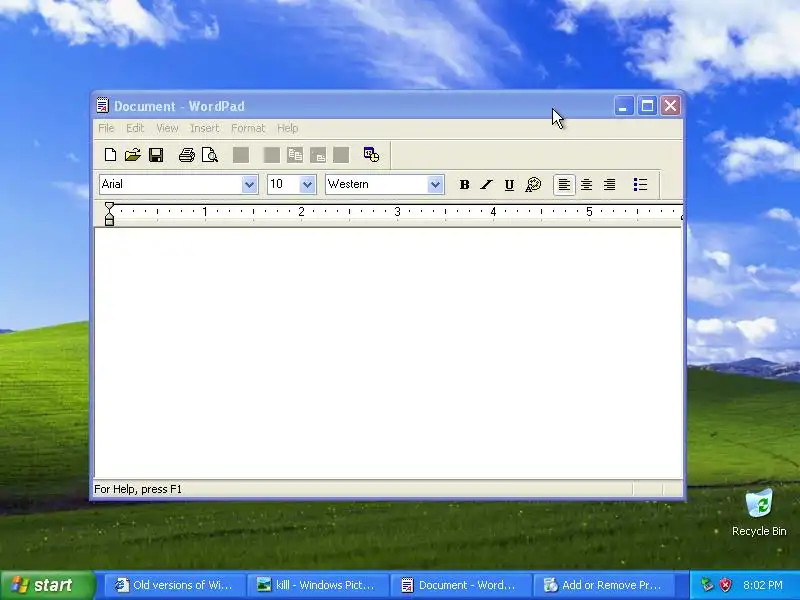The height and width of the screenshot is (600, 800).
Task: Enable Center alignment
Action: (587, 185)
